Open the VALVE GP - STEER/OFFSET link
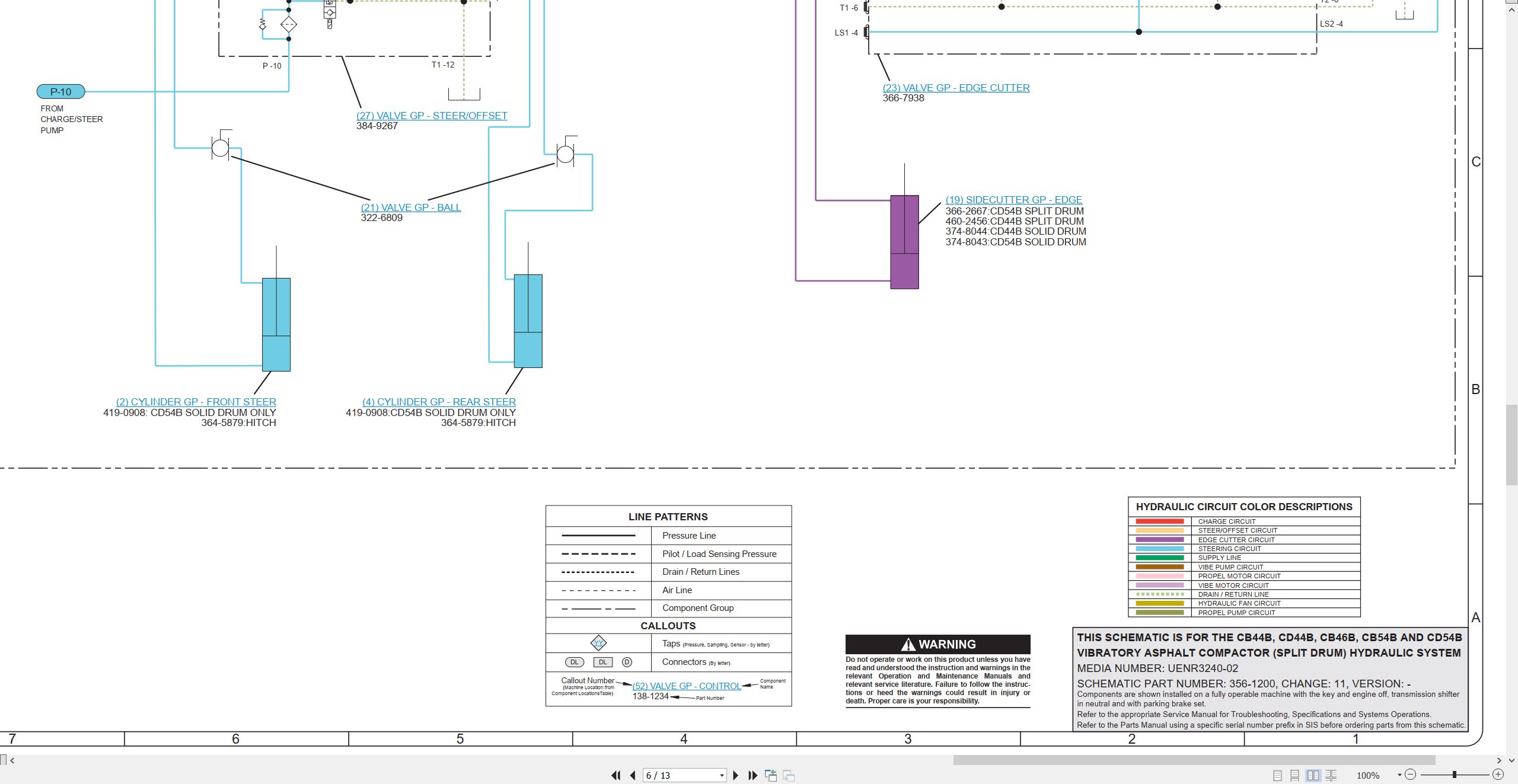Viewport: 1518px width, 784px height. point(432,116)
